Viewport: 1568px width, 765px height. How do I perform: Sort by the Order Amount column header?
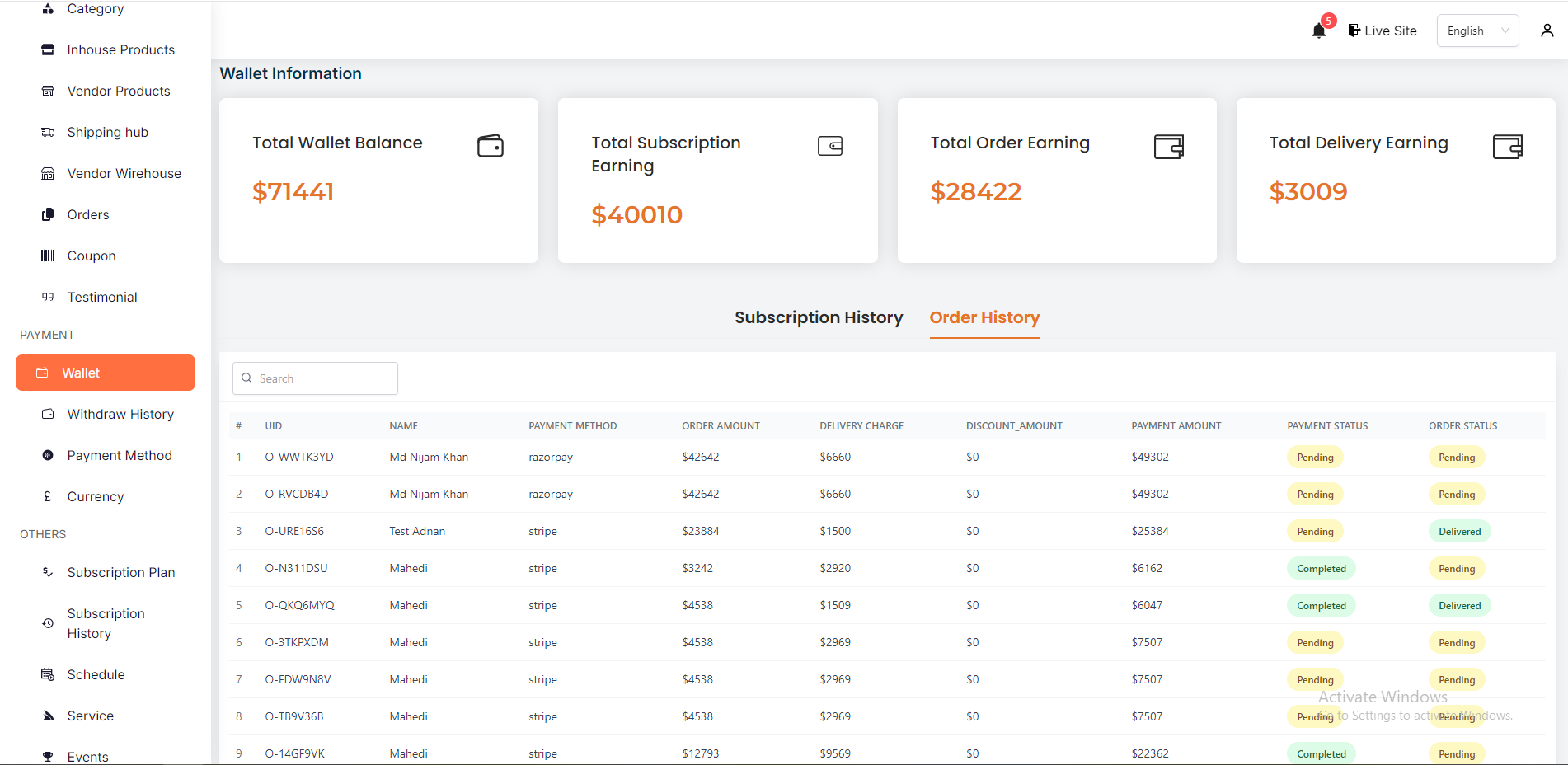721,426
